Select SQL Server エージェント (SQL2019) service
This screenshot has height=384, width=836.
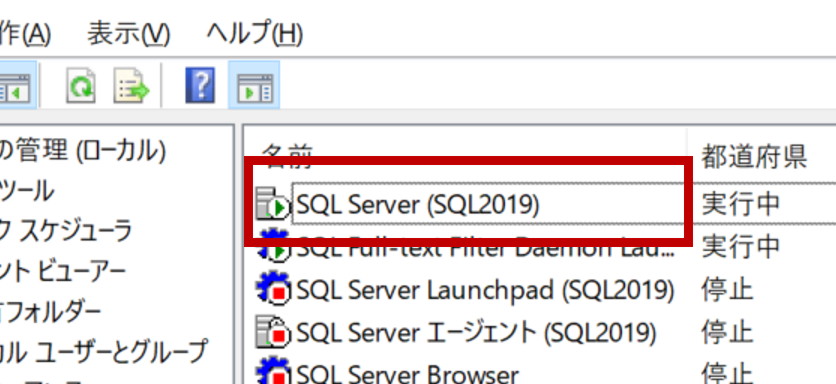click(476, 332)
